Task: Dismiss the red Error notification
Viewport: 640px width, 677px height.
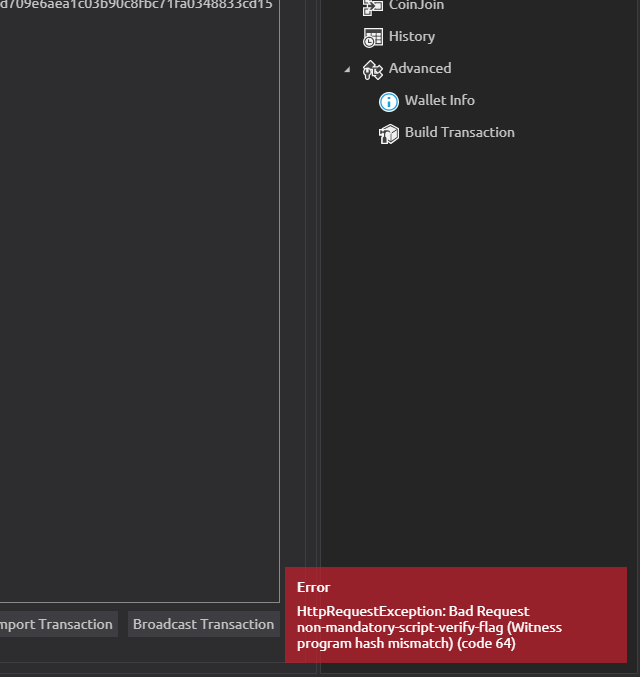Action: 456,615
